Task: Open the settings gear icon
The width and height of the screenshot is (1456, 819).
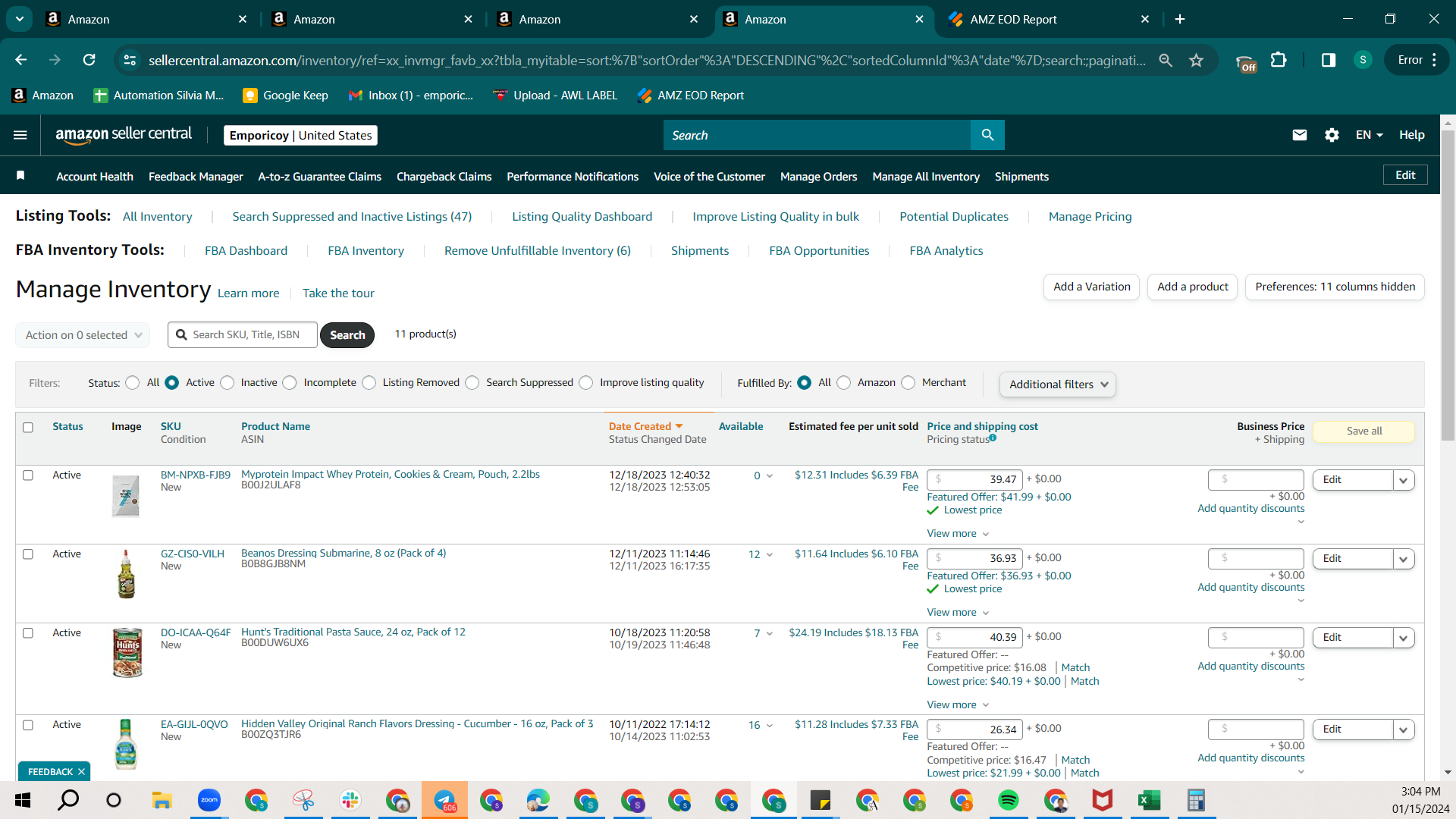Action: coord(1332,135)
